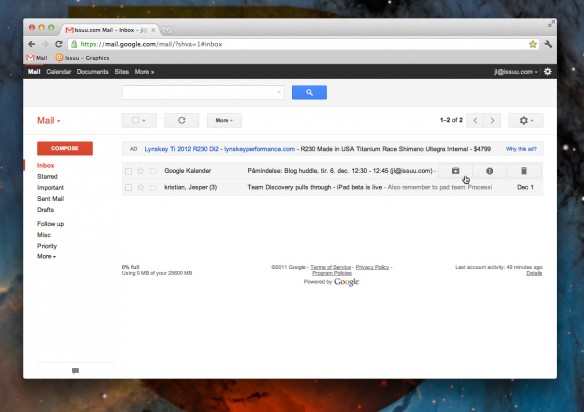Open Documents in the black bar
The height and width of the screenshot is (412, 584).
[x=92, y=72]
